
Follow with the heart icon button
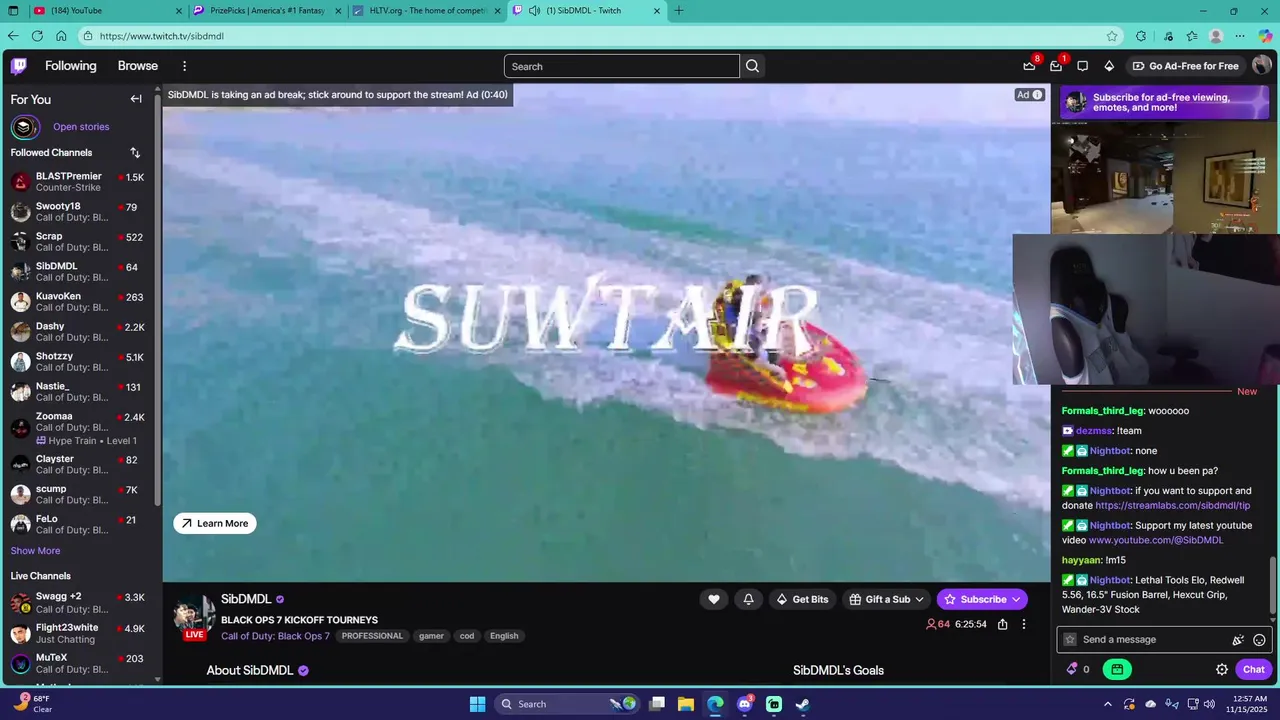(713, 599)
